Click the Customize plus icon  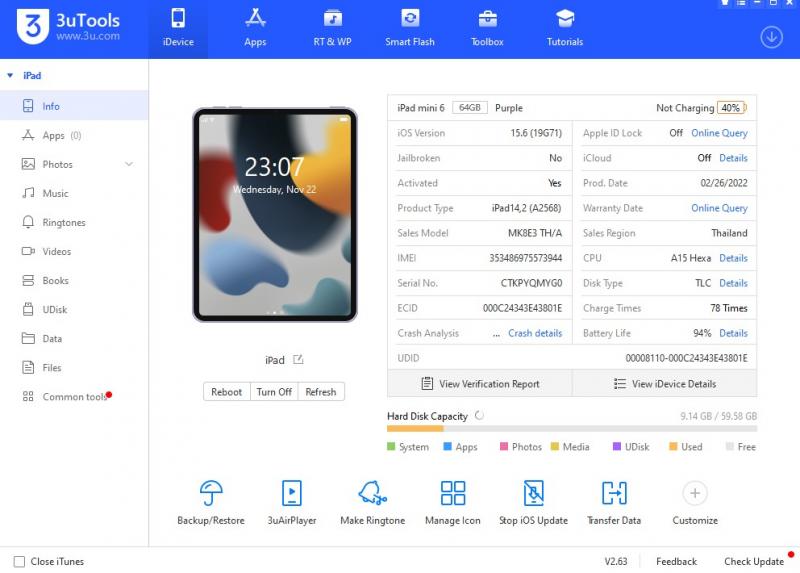695,493
